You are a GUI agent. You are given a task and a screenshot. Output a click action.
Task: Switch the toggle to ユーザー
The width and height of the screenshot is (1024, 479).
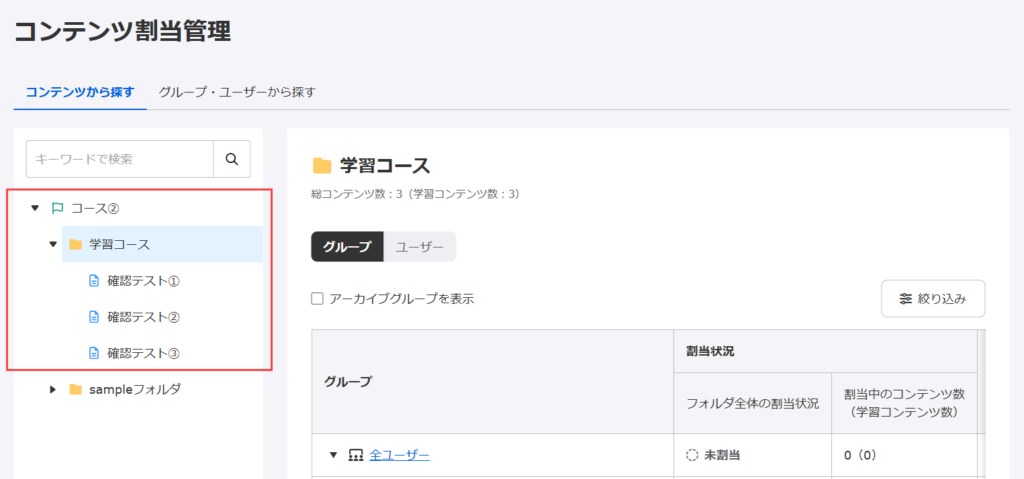(x=419, y=246)
